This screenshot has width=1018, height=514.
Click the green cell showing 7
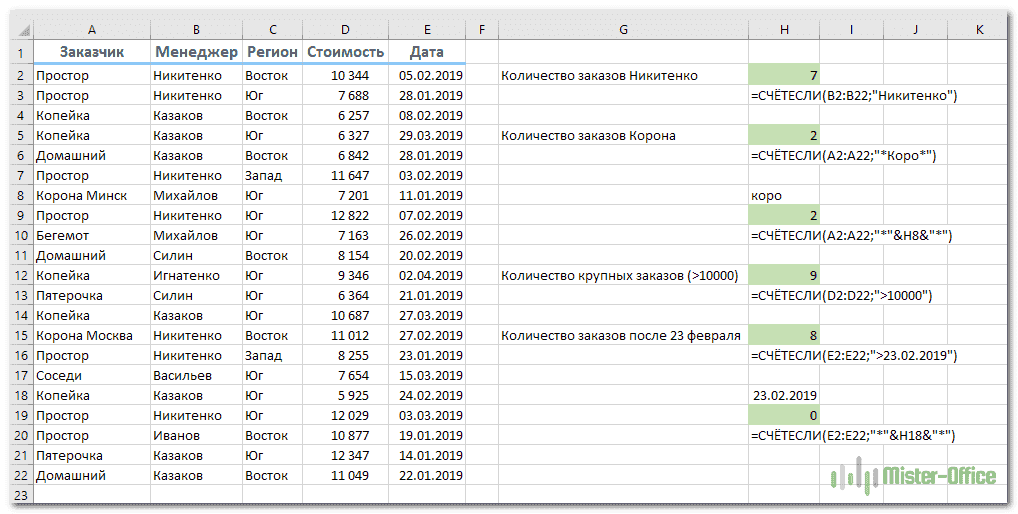783,75
